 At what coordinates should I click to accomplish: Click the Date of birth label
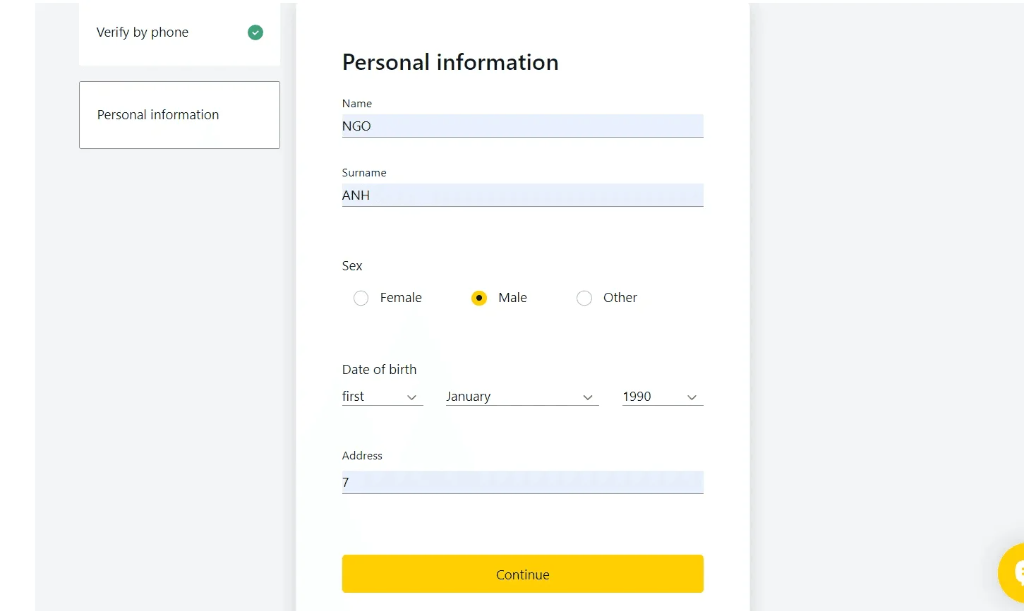pyautogui.click(x=379, y=369)
